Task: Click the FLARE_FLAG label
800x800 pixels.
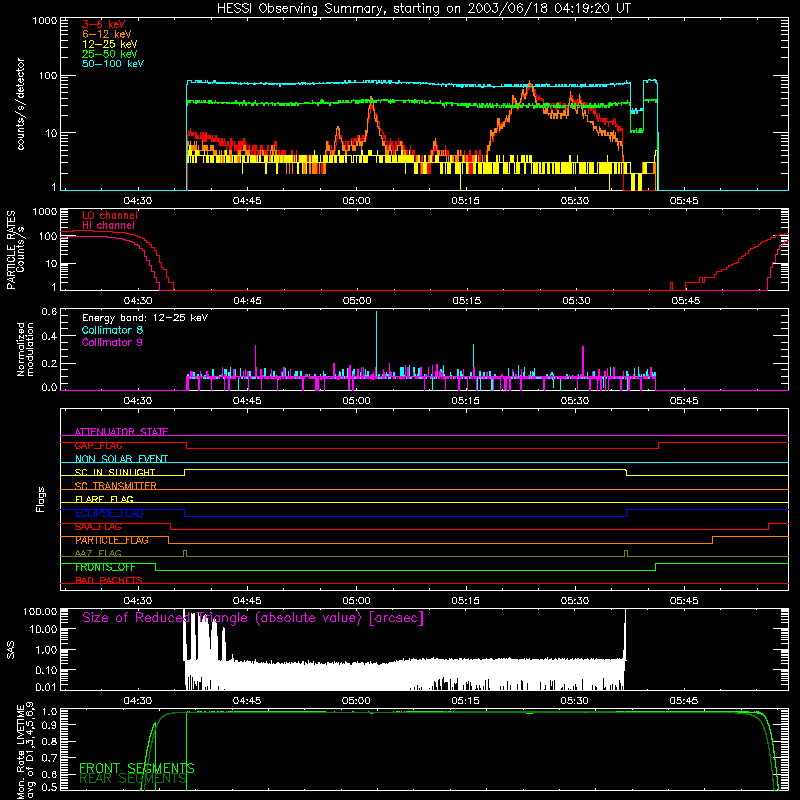Action: point(104,499)
